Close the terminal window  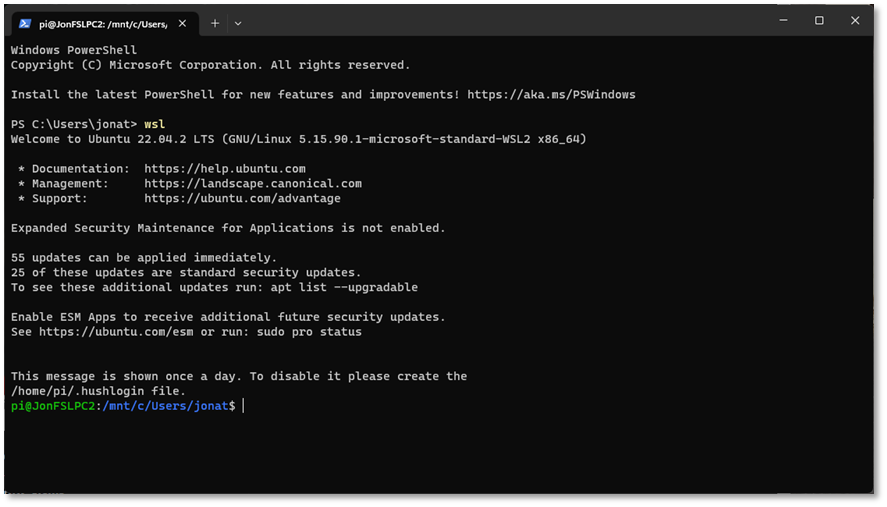tap(855, 20)
